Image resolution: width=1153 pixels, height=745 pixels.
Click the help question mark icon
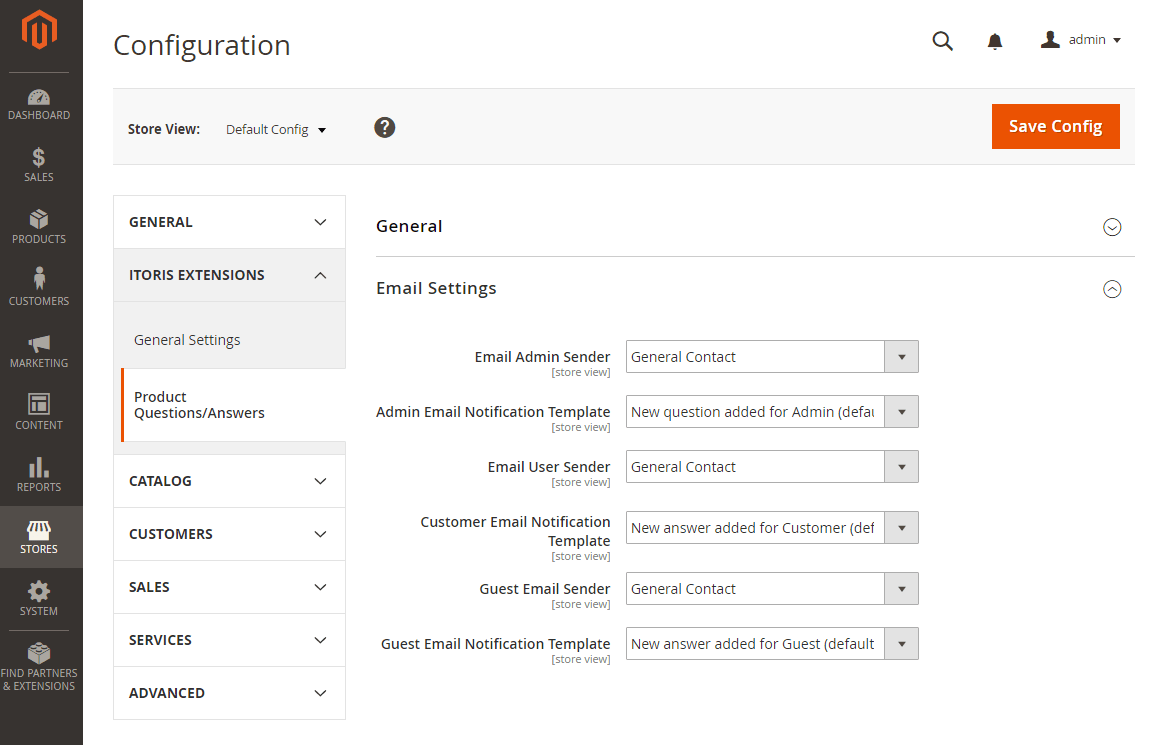click(x=385, y=128)
